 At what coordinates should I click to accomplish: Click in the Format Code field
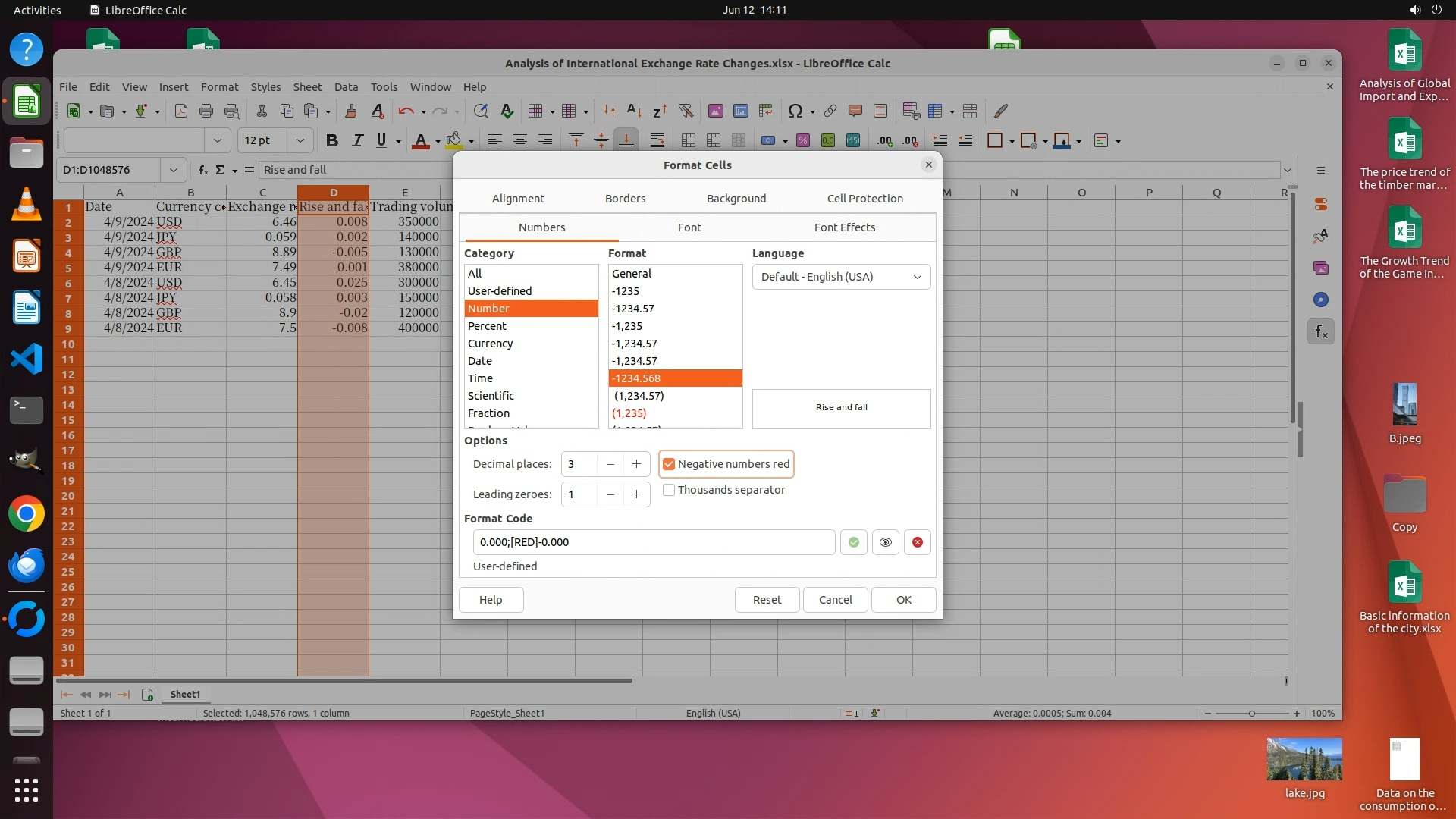click(x=652, y=542)
